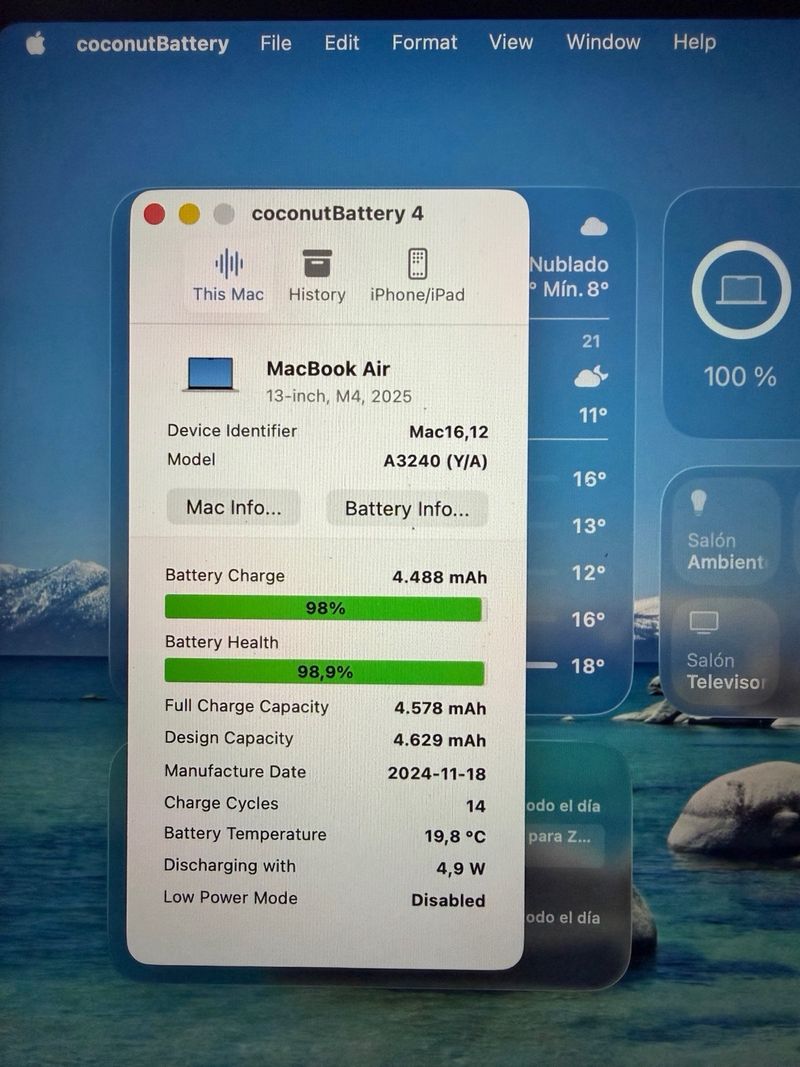Screen dimensions: 800x1067
Task: Close the coconutBattery 4 window
Action: [x=154, y=214]
